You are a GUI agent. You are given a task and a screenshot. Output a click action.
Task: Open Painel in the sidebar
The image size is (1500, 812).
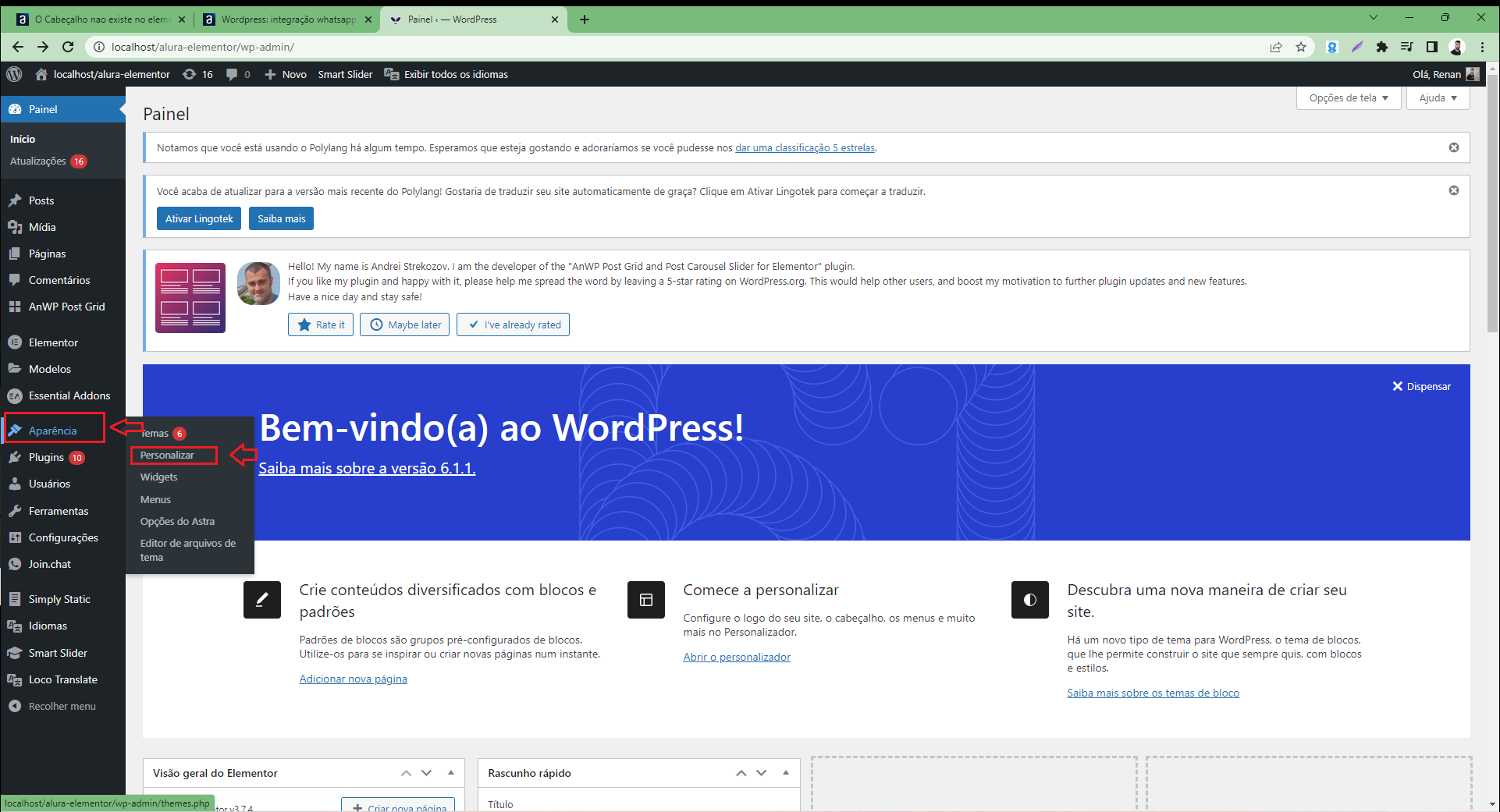point(63,109)
